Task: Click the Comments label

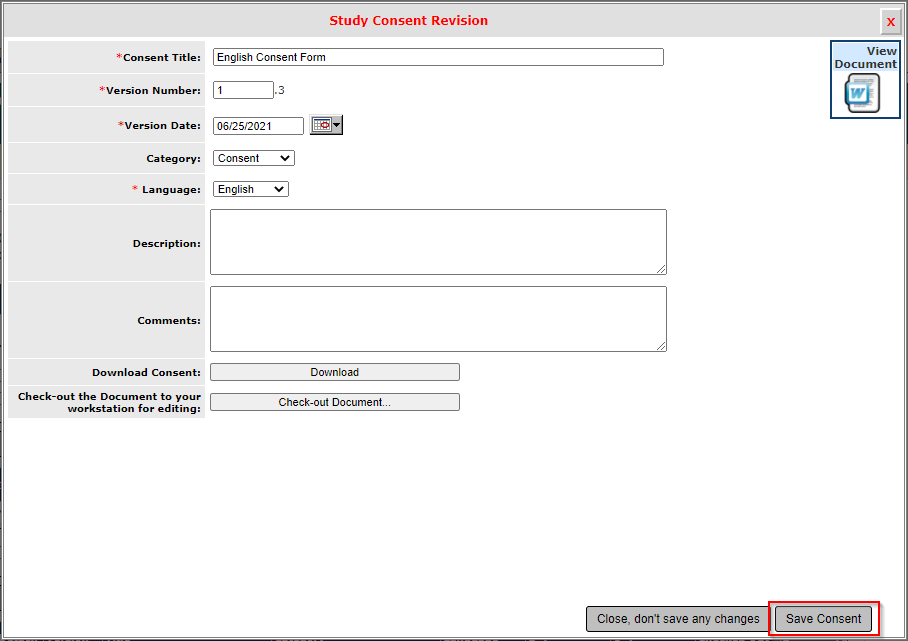Action: pyautogui.click(x=169, y=321)
